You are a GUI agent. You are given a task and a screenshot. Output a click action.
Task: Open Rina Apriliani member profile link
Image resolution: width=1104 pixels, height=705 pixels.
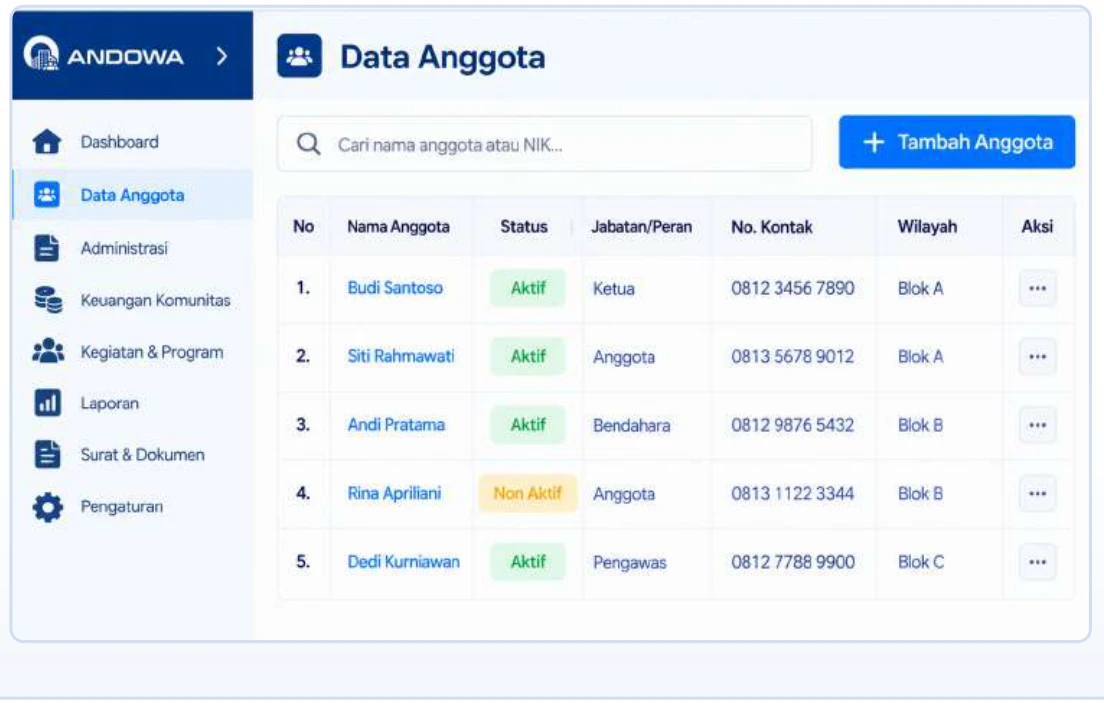394,493
